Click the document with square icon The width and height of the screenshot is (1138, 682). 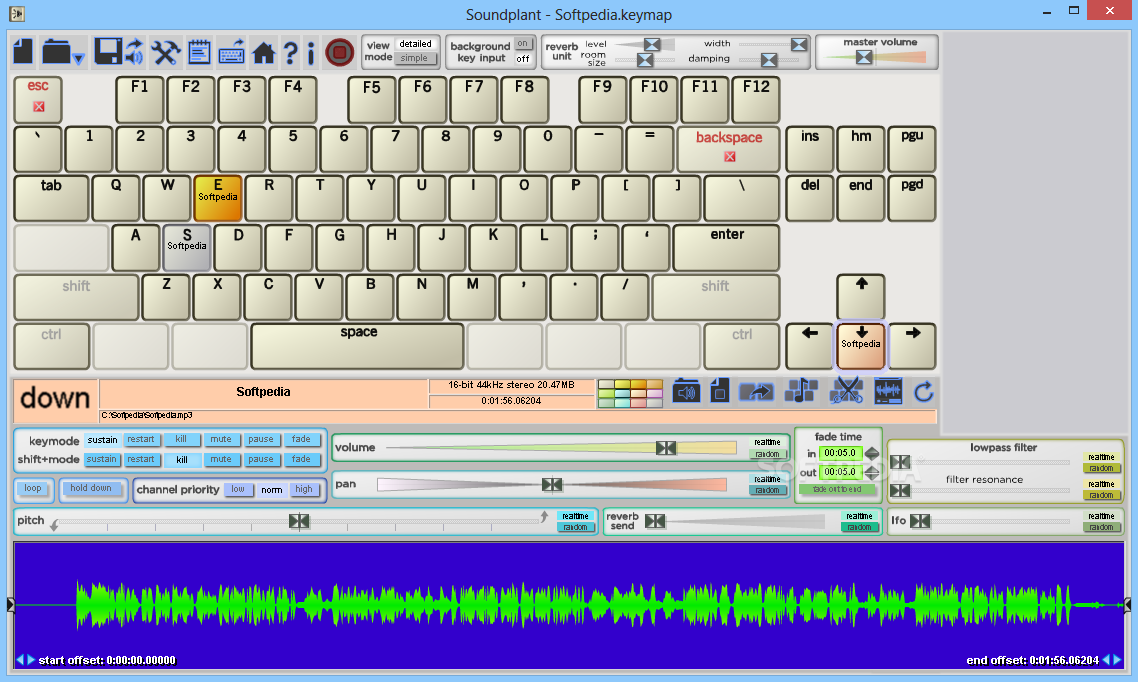click(x=719, y=392)
